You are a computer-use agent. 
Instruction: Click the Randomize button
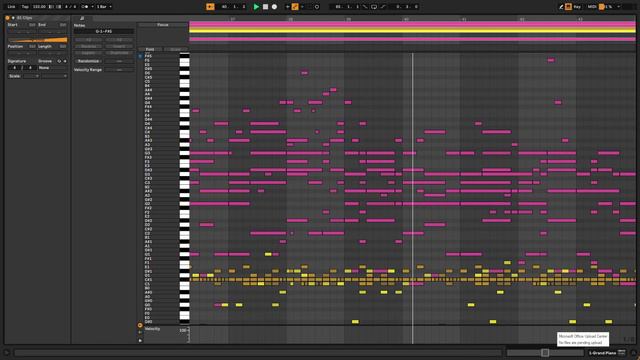(x=89, y=61)
